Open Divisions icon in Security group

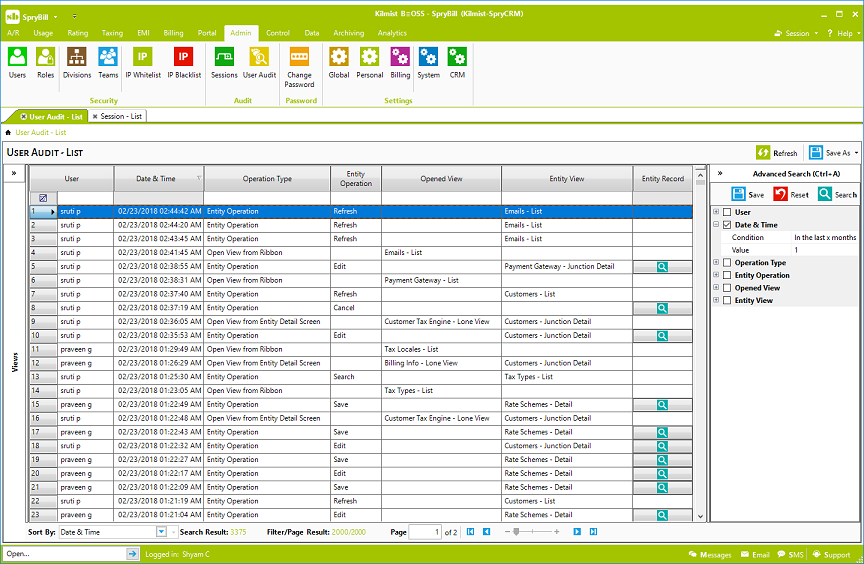point(77,58)
